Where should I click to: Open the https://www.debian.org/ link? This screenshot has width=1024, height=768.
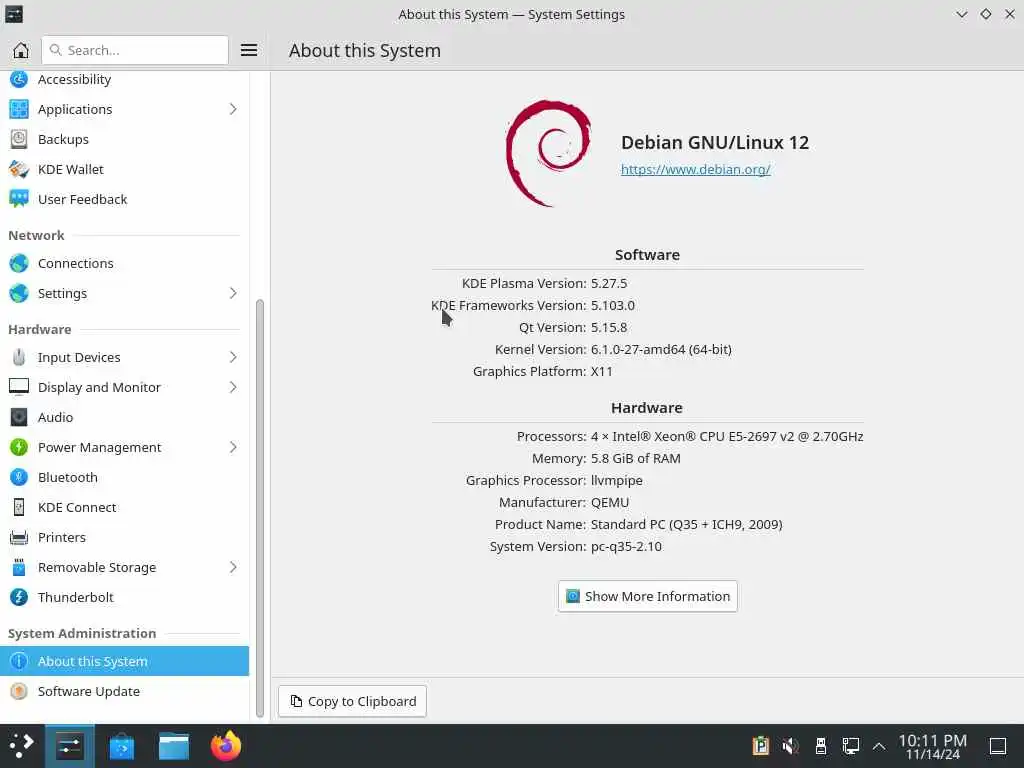point(696,169)
